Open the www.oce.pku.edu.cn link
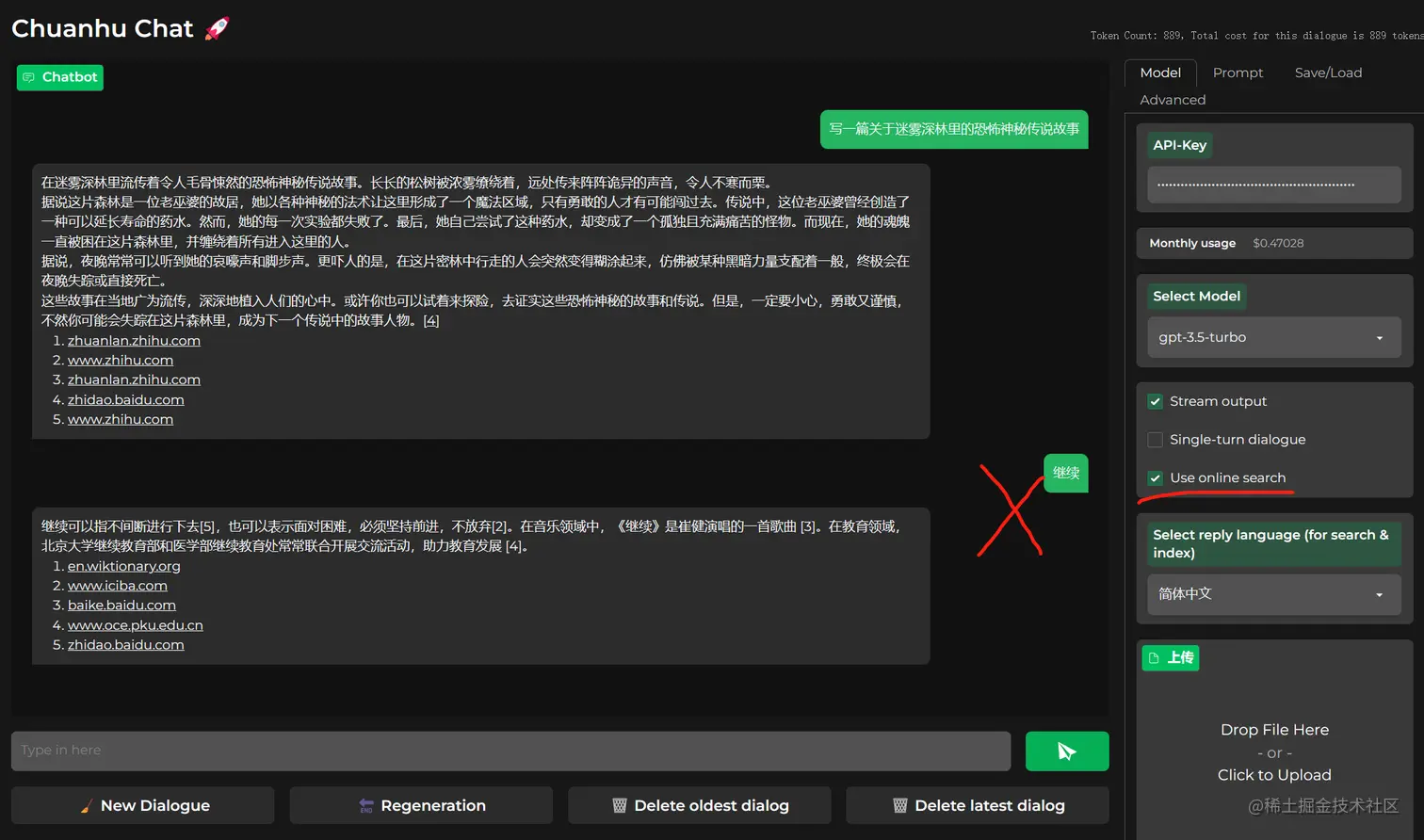This screenshot has height=840, width=1424. pyautogui.click(x=136, y=625)
